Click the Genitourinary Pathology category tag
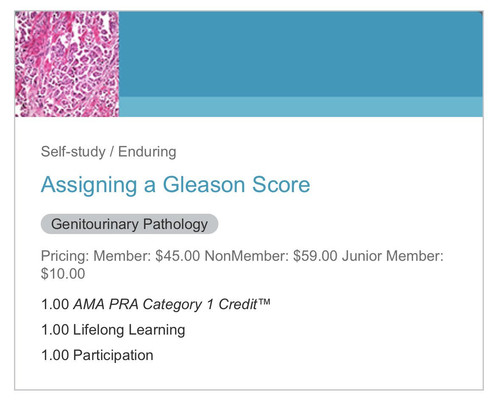 click(129, 224)
